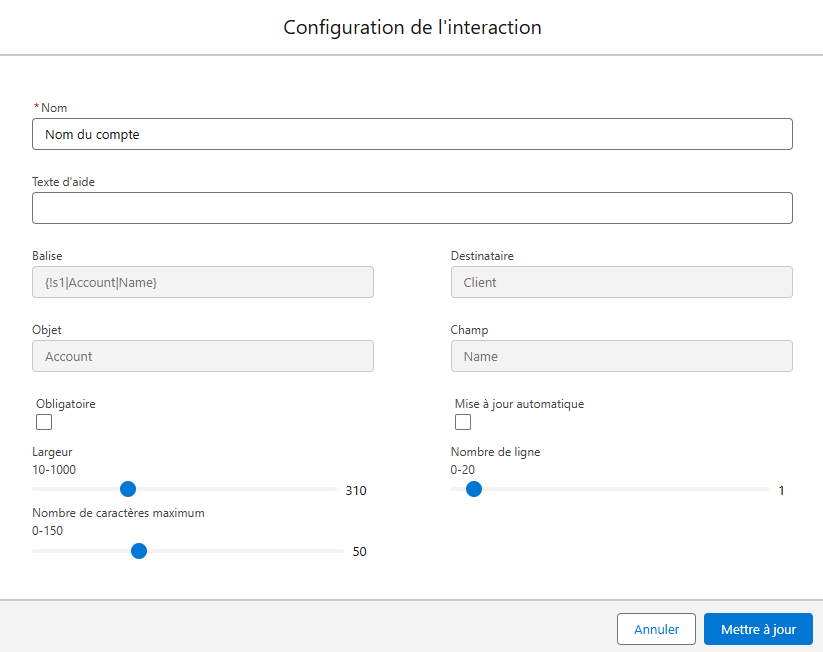Screen dimensions: 823x652
Task: Click the Objet field showing Account
Action: tap(203, 356)
